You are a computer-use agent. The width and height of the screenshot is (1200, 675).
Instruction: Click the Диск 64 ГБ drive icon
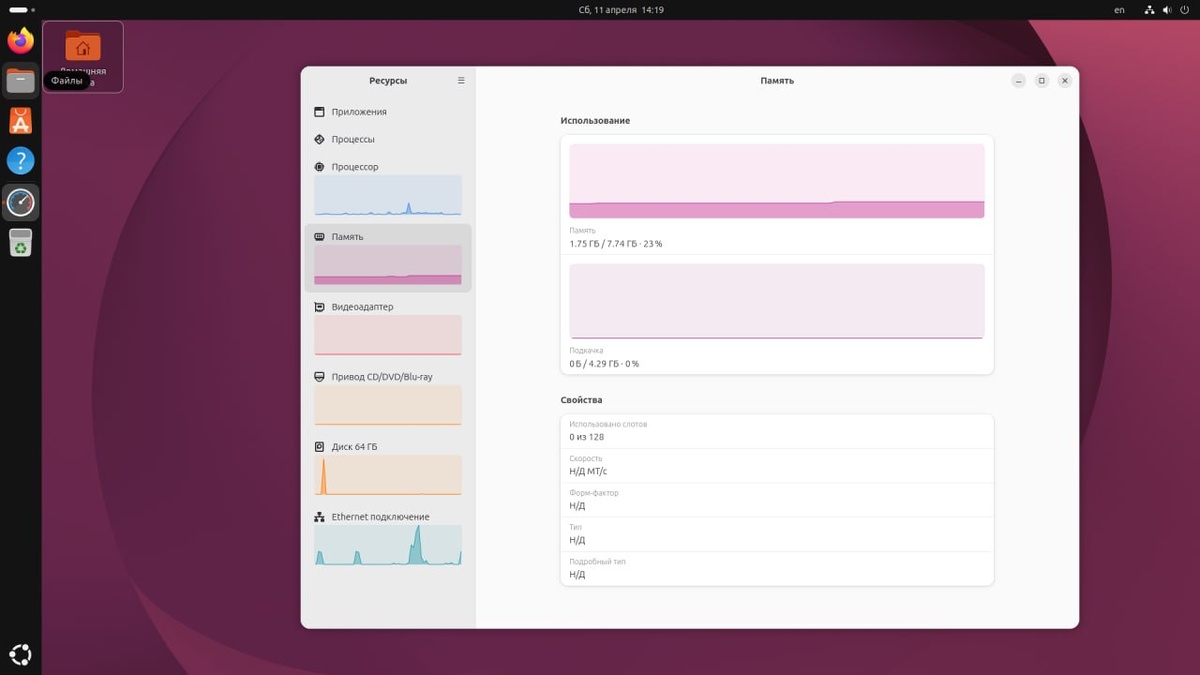pos(320,447)
